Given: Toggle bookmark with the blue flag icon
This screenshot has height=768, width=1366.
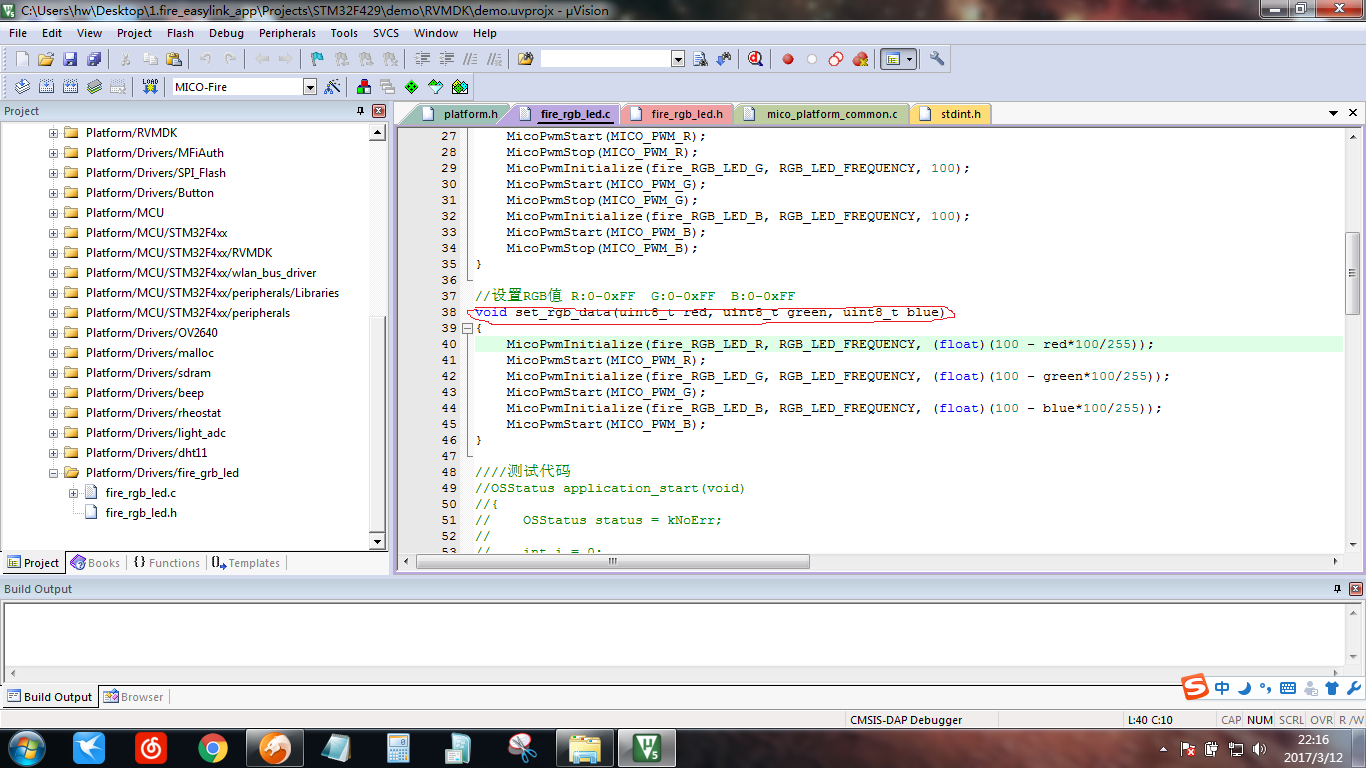Looking at the screenshot, I should (317, 59).
